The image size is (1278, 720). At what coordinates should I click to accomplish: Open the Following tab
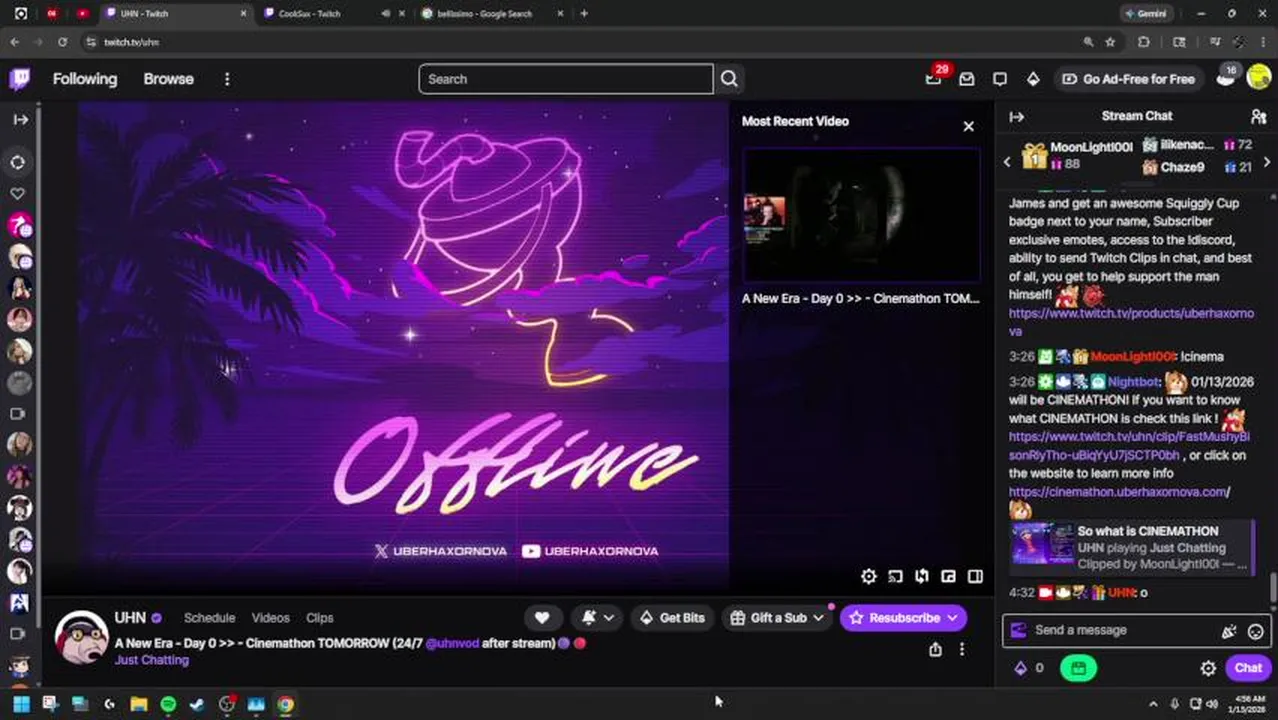(85, 79)
